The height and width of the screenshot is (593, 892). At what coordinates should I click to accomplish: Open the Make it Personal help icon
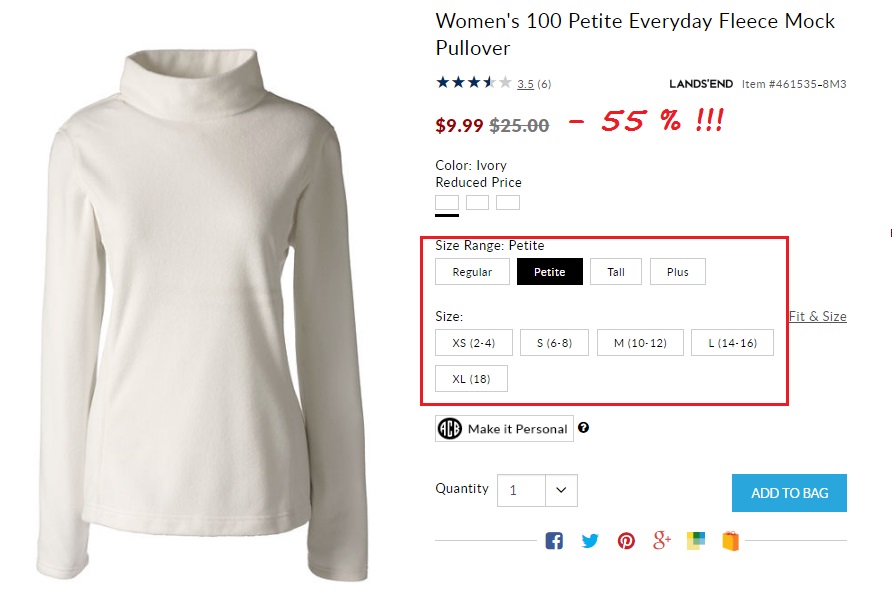pyautogui.click(x=584, y=428)
